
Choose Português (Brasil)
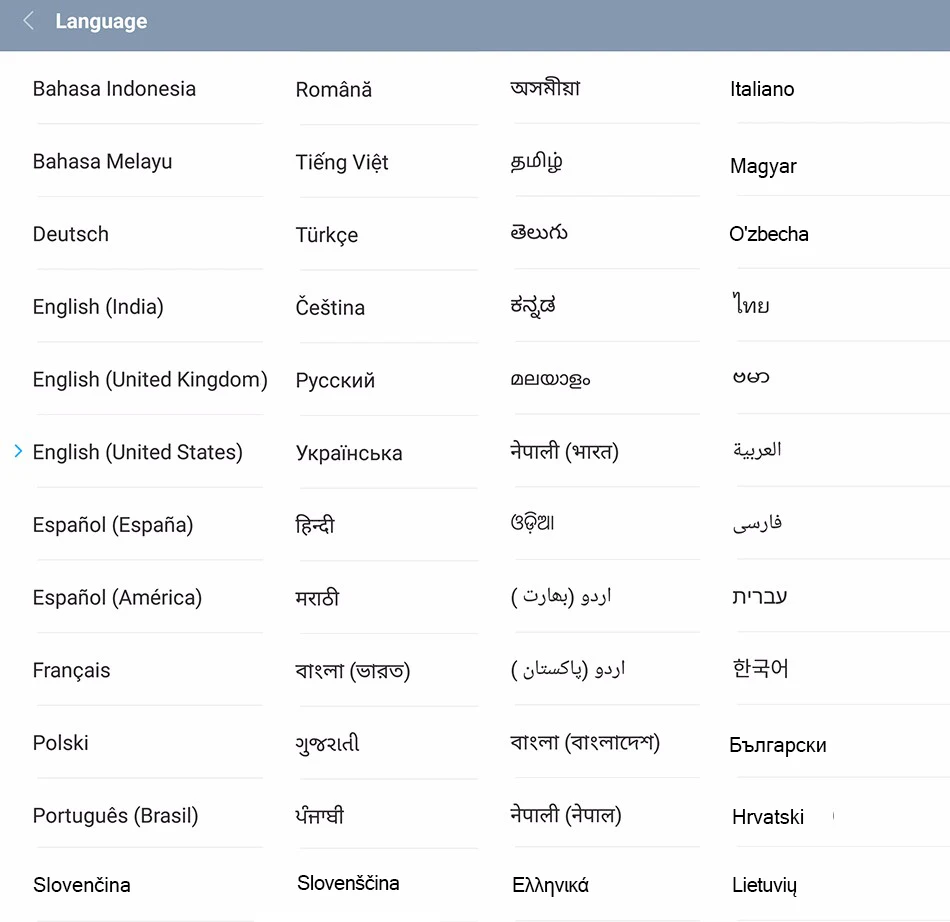click(116, 816)
